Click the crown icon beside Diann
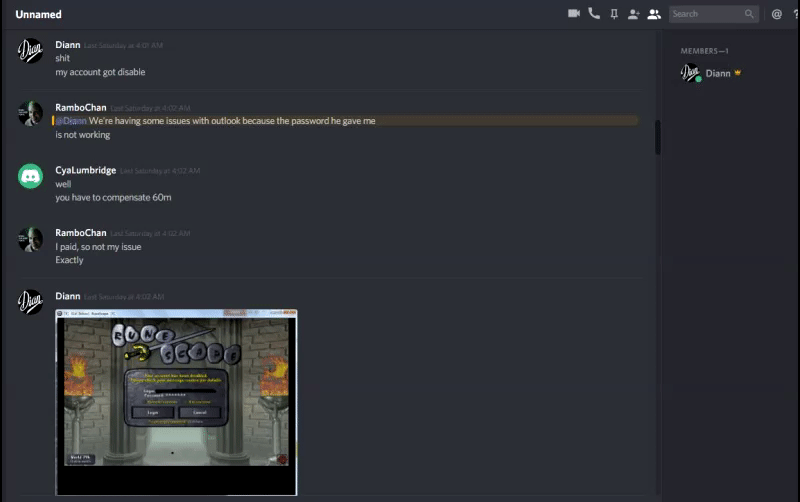Viewport: 800px width, 502px height. tap(737, 73)
